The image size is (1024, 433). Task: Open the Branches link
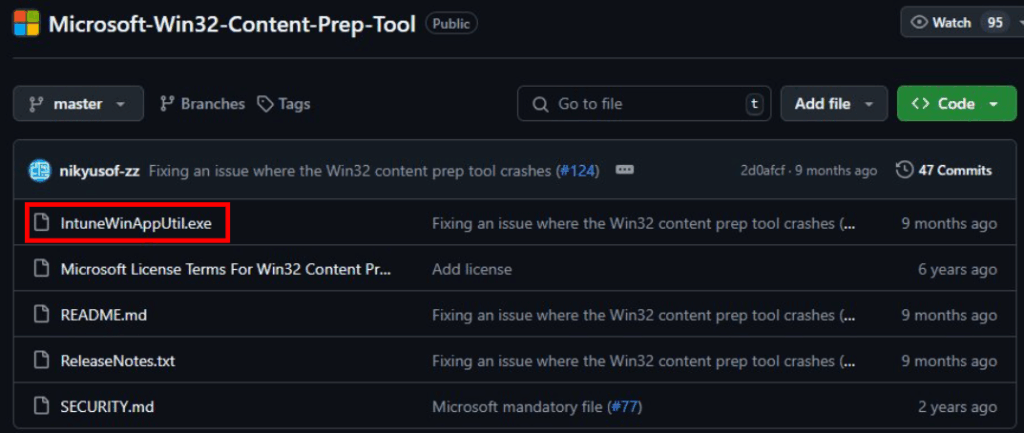[x=202, y=104]
